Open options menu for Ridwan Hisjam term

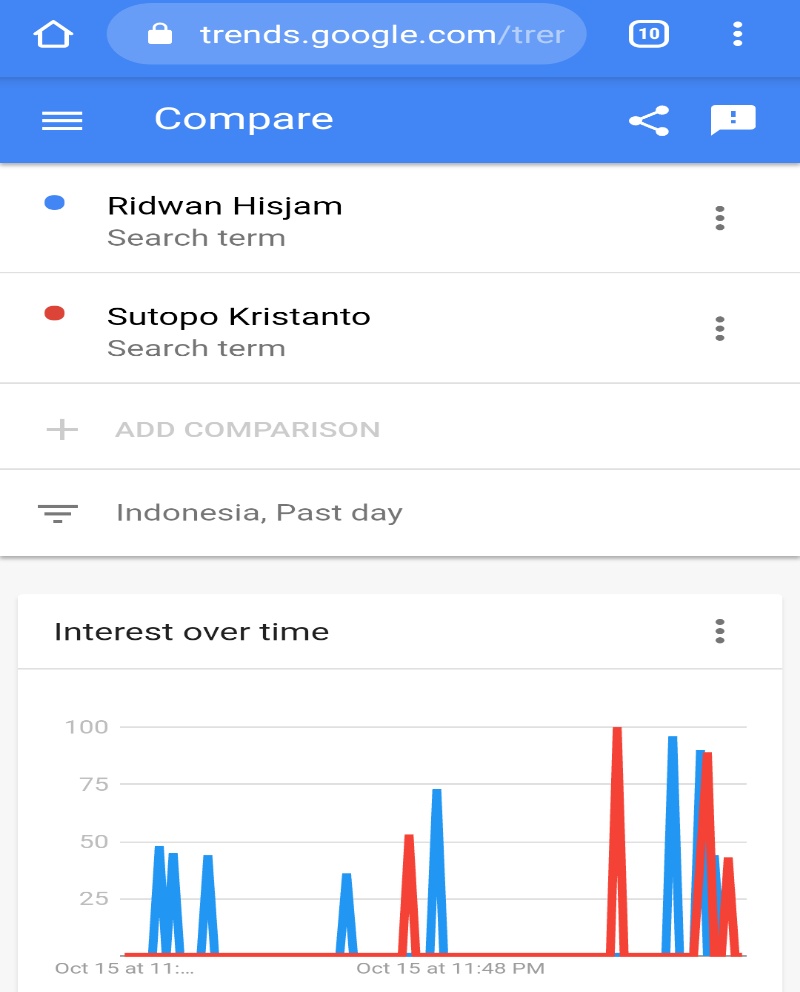coord(720,218)
